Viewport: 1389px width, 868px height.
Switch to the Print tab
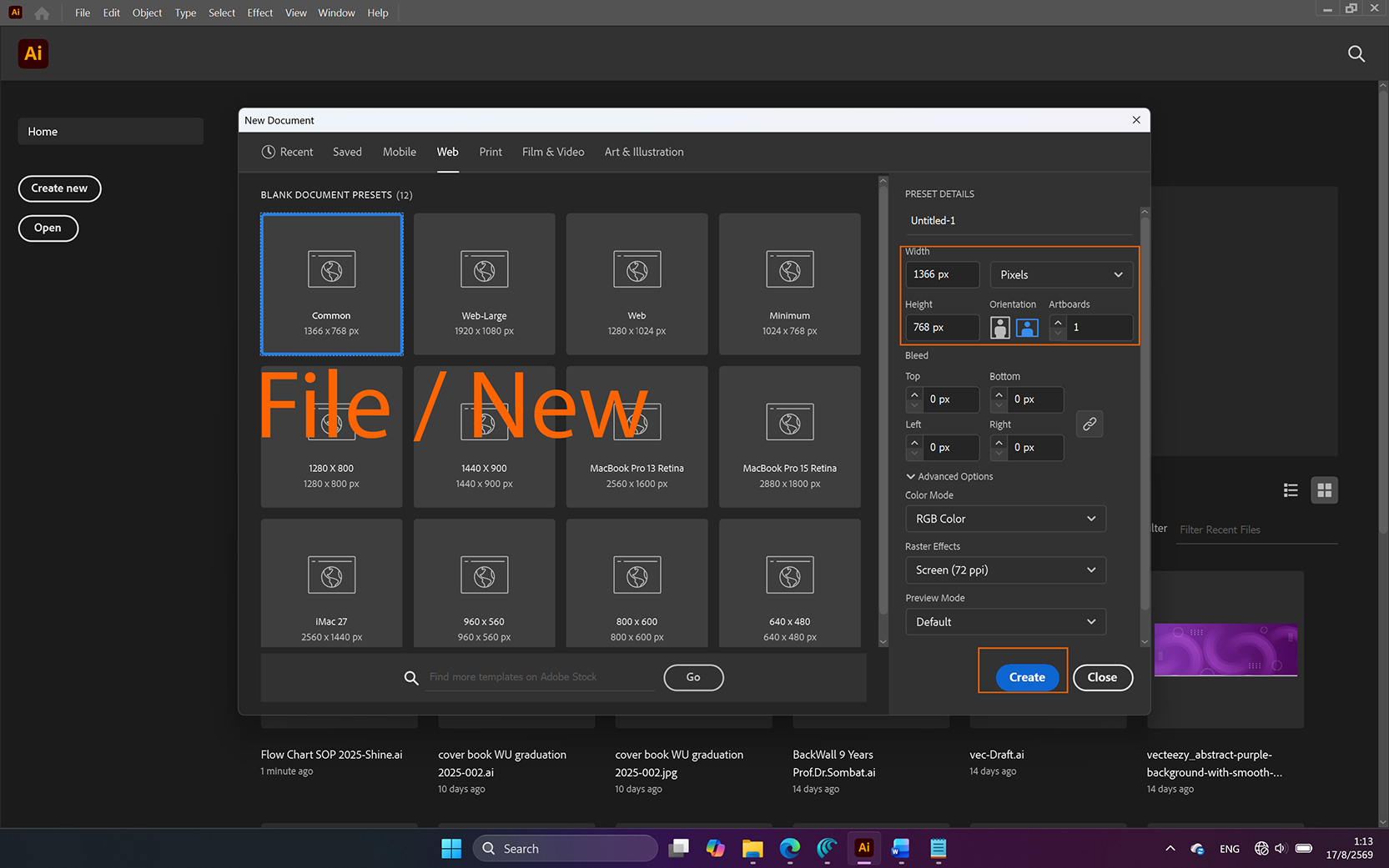click(x=491, y=152)
